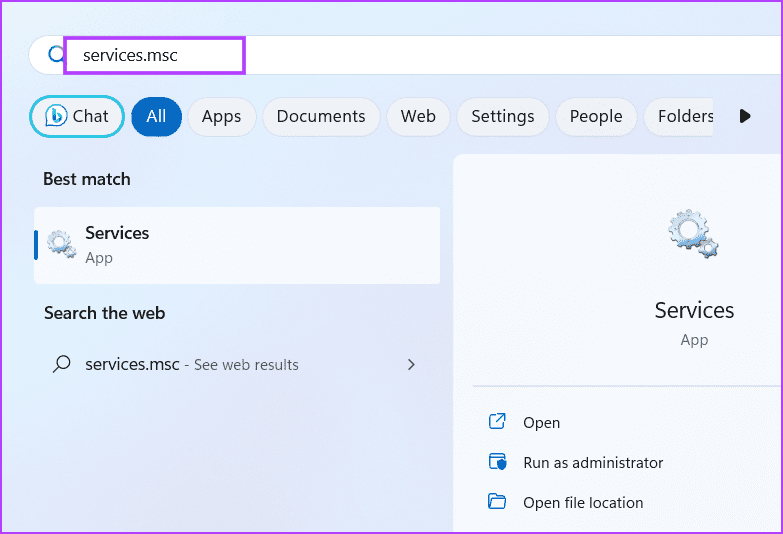
Task: Switch to the Folders filter tab
Action: [679, 116]
